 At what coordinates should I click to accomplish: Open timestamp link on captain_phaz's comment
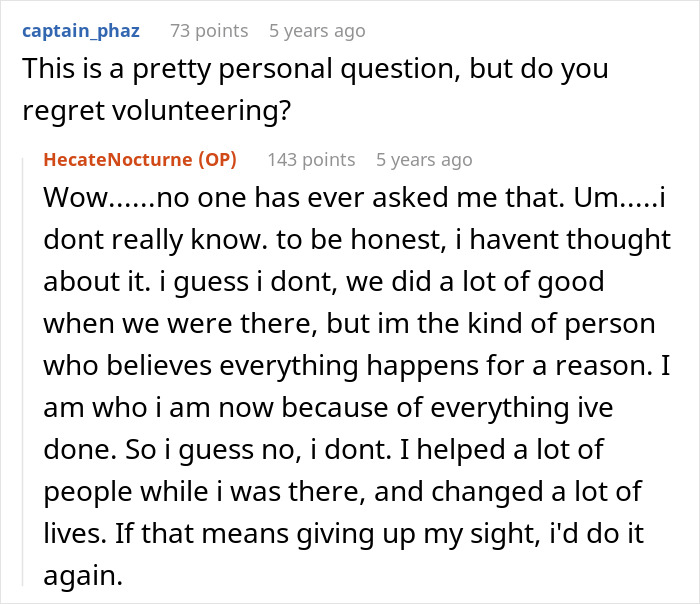tap(317, 31)
